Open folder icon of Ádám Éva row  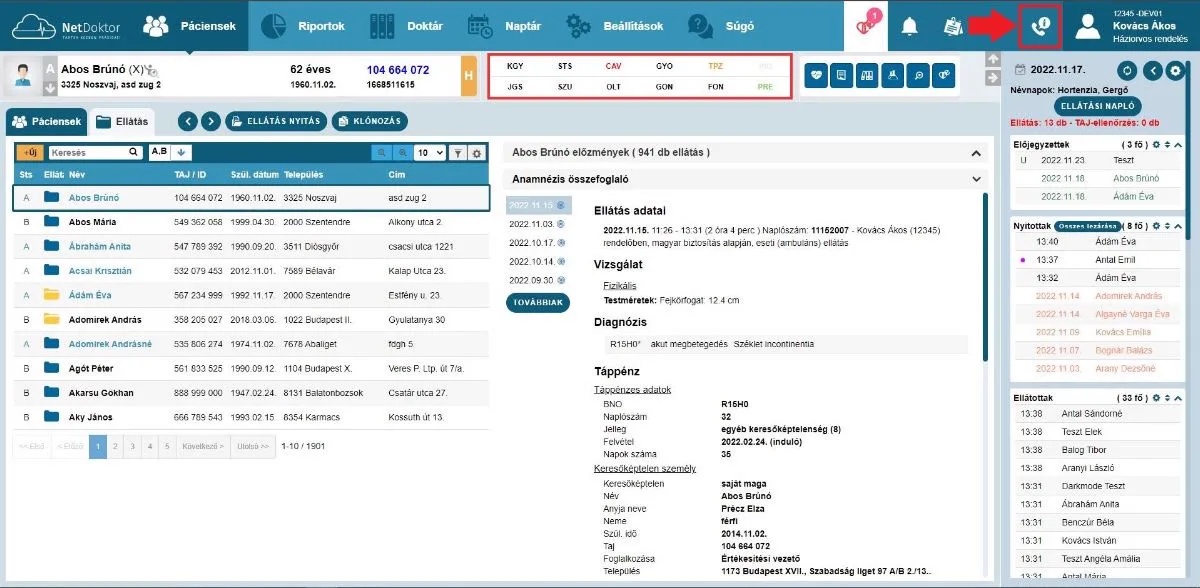[52, 294]
